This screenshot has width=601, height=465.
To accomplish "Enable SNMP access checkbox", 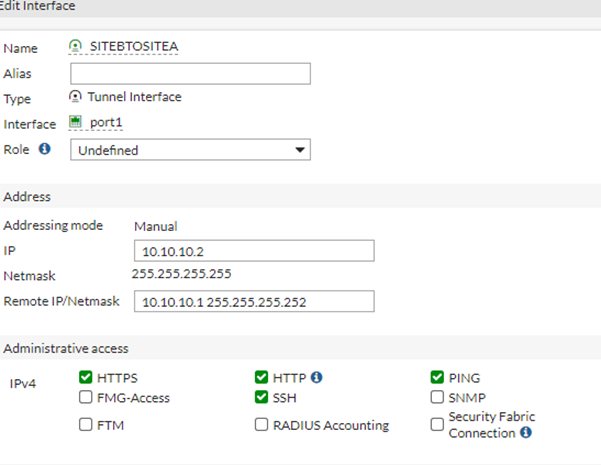I will click(x=437, y=398).
